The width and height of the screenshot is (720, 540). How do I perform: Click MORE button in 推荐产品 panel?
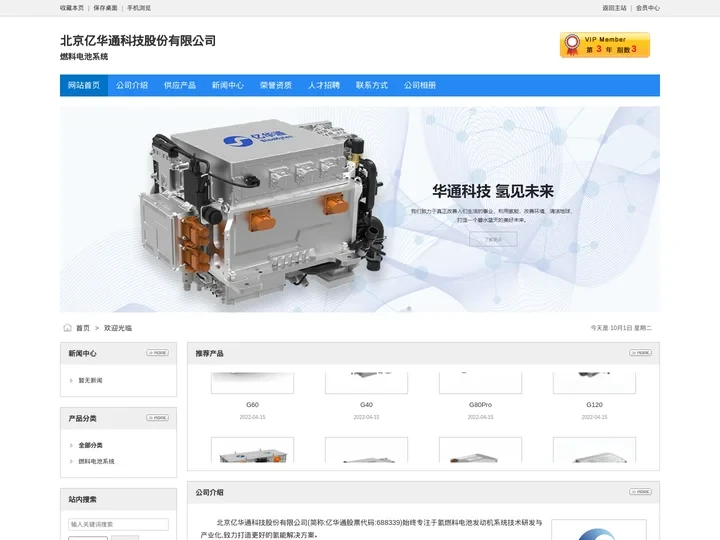641,353
